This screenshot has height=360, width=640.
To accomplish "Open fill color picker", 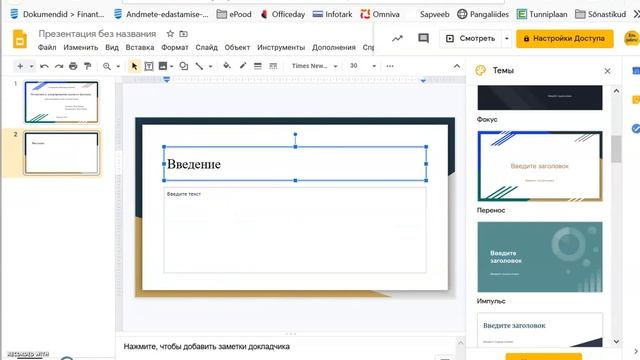I will 227,66.
